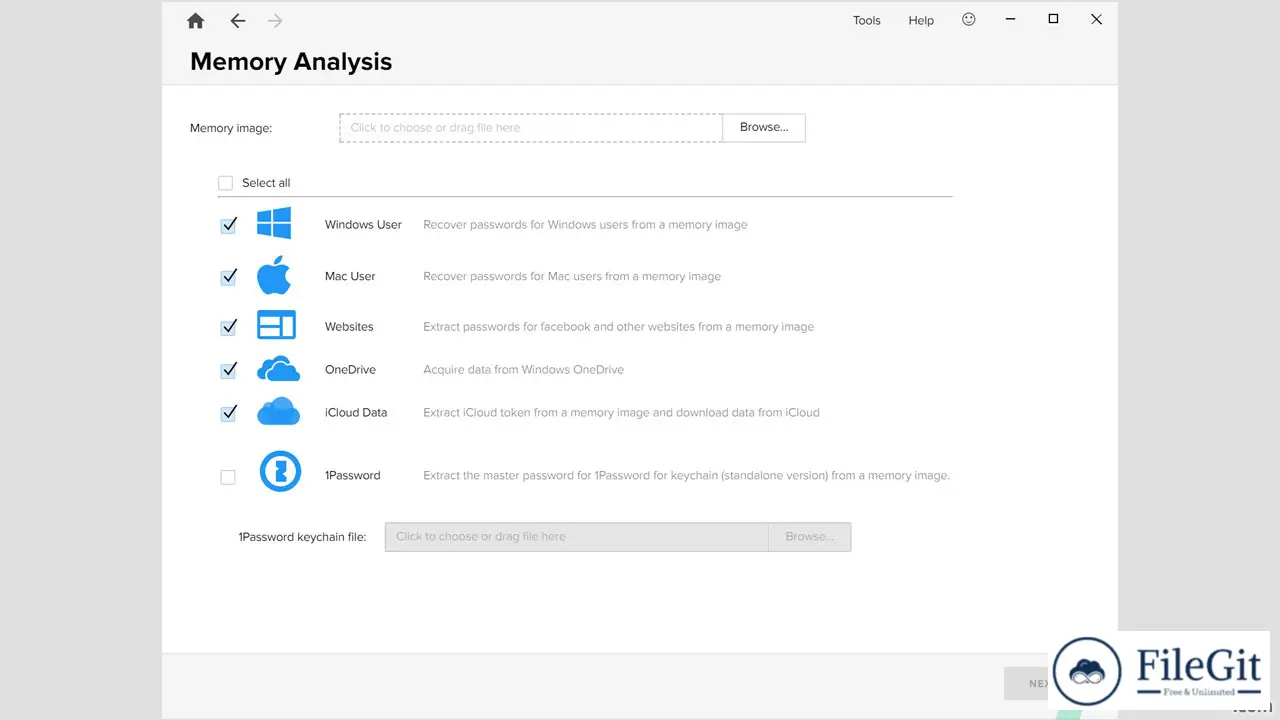Click the Windows logo icon
This screenshot has height=720, width=1280.
pyautogui.click(x=274, y=223)
